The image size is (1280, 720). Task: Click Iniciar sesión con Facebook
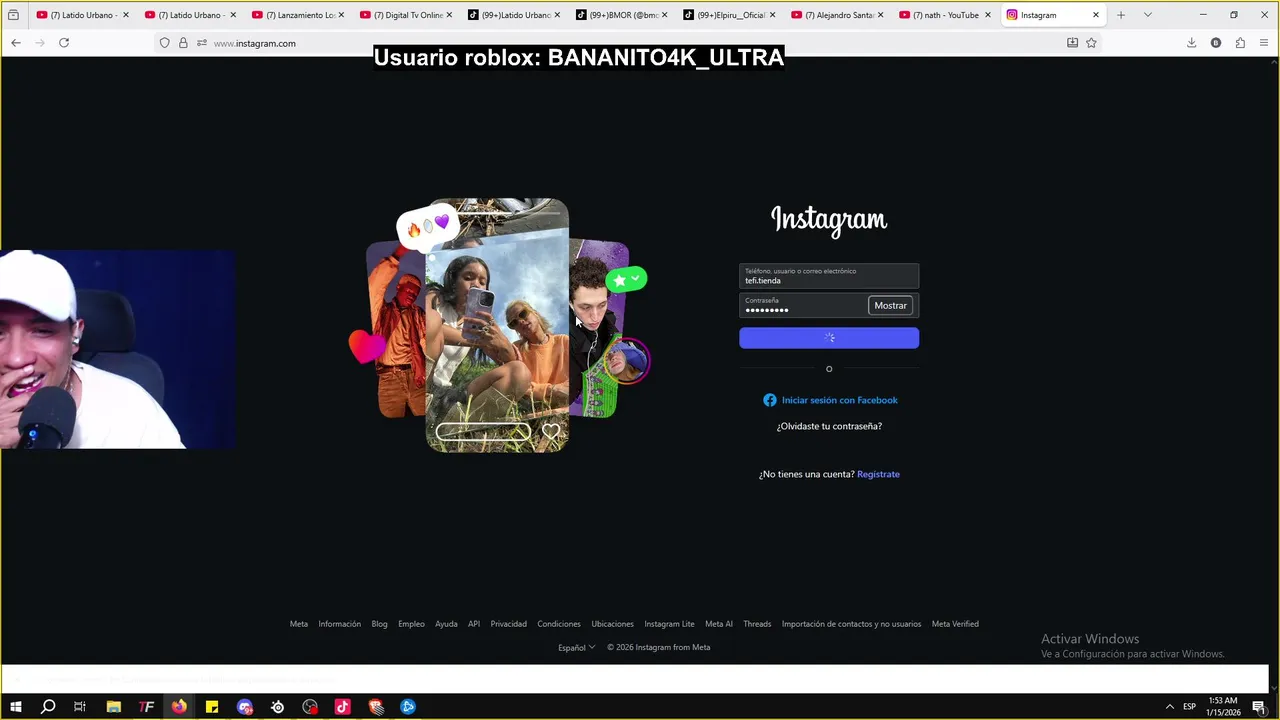tap(840, 400)
